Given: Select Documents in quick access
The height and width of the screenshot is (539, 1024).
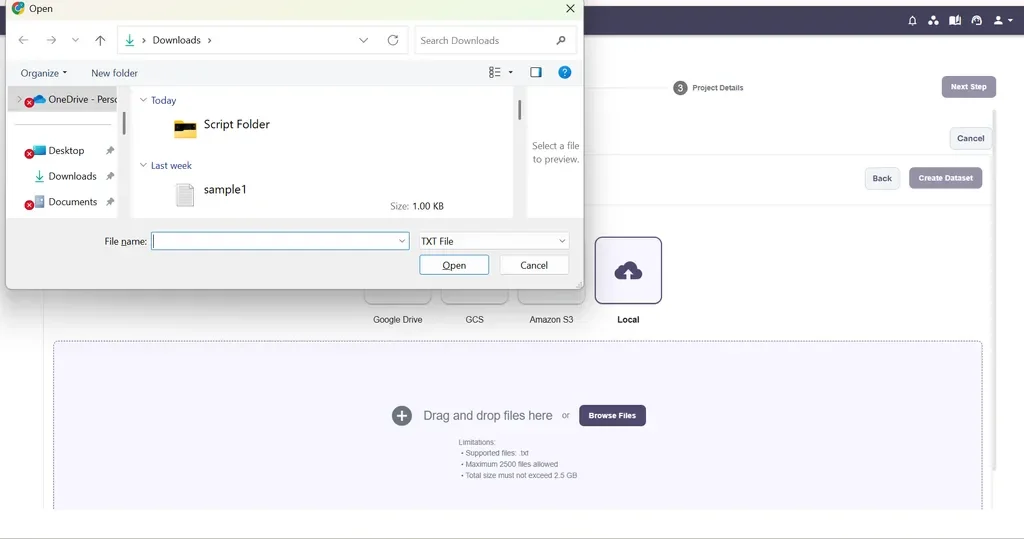Looking at the screenshot, I should (72, 201).
